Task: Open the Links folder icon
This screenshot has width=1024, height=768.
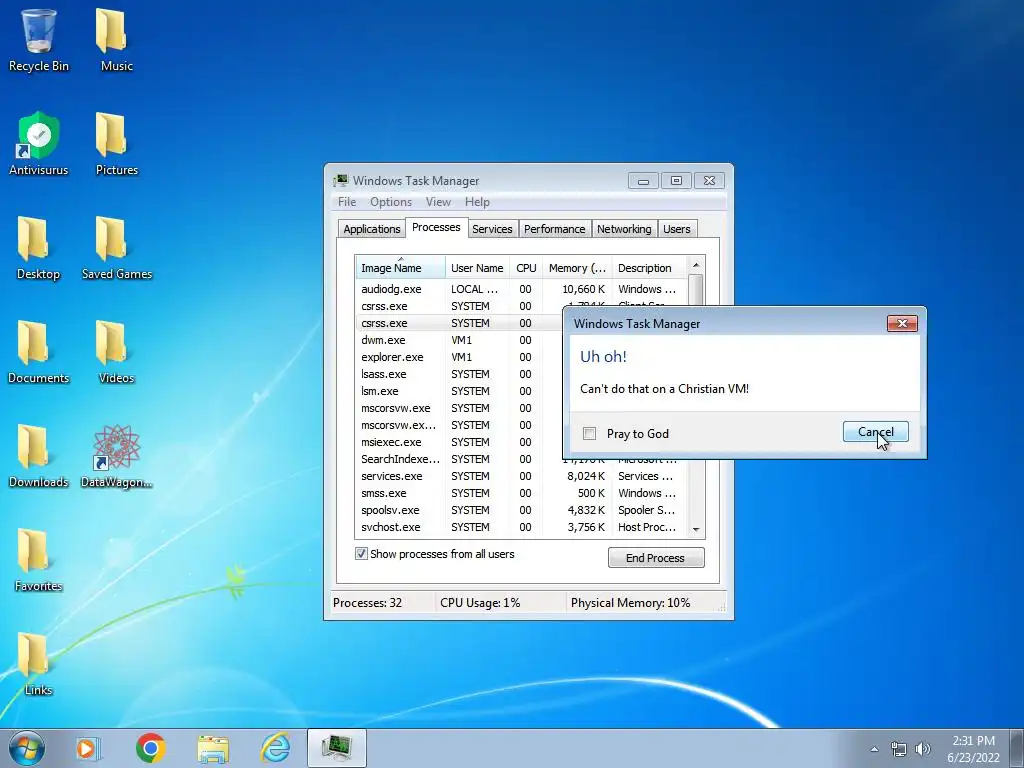Action: point(38,664)
